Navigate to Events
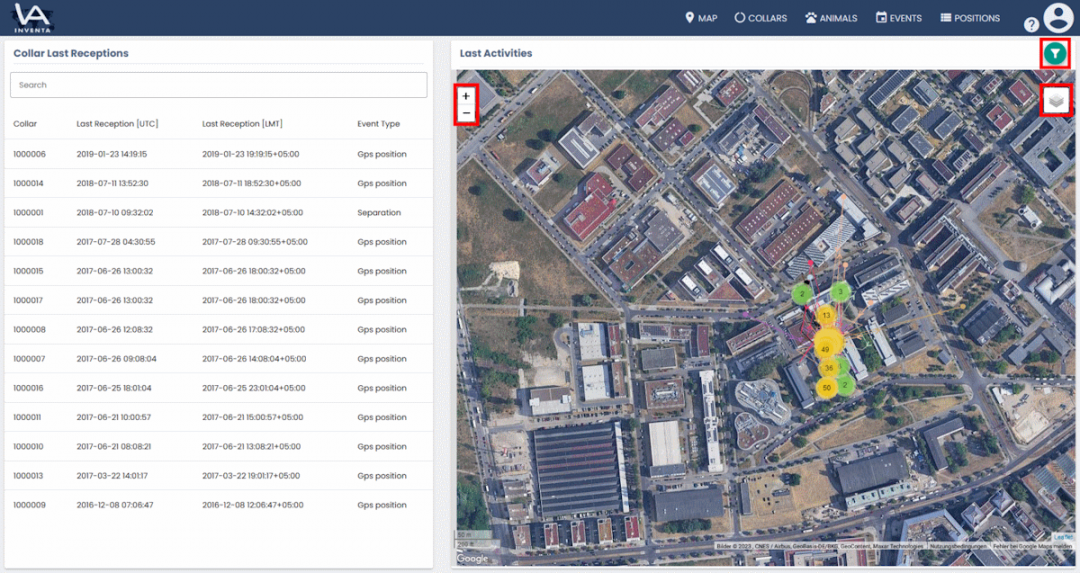The image size is (1080, 573). click(898, 18)
